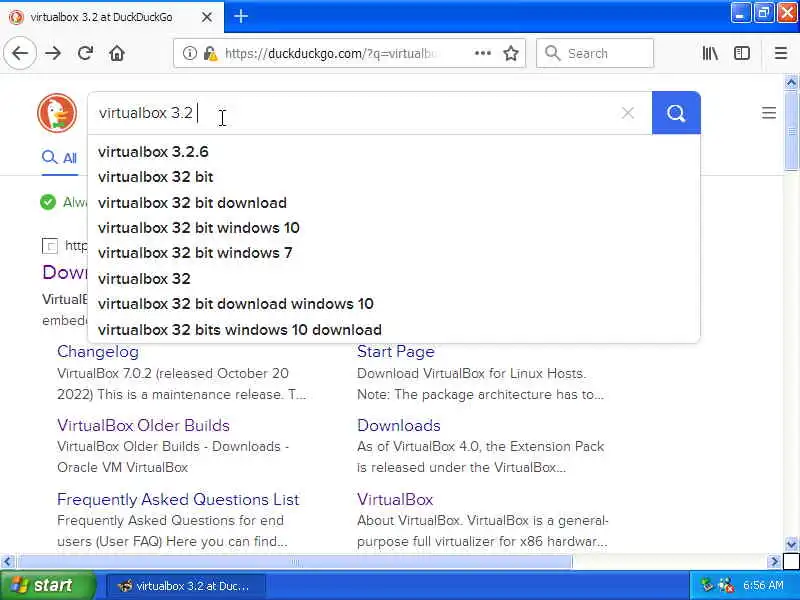Image resolution: width=800 pixels, height=600 pixels.
Task: Choose suggestion 'virtualbox 32 bit windows 10'
Action: (x=393, y=228)
